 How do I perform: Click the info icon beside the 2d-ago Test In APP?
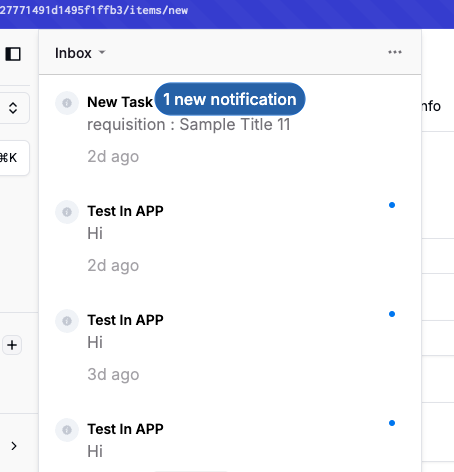pos(67,212)
